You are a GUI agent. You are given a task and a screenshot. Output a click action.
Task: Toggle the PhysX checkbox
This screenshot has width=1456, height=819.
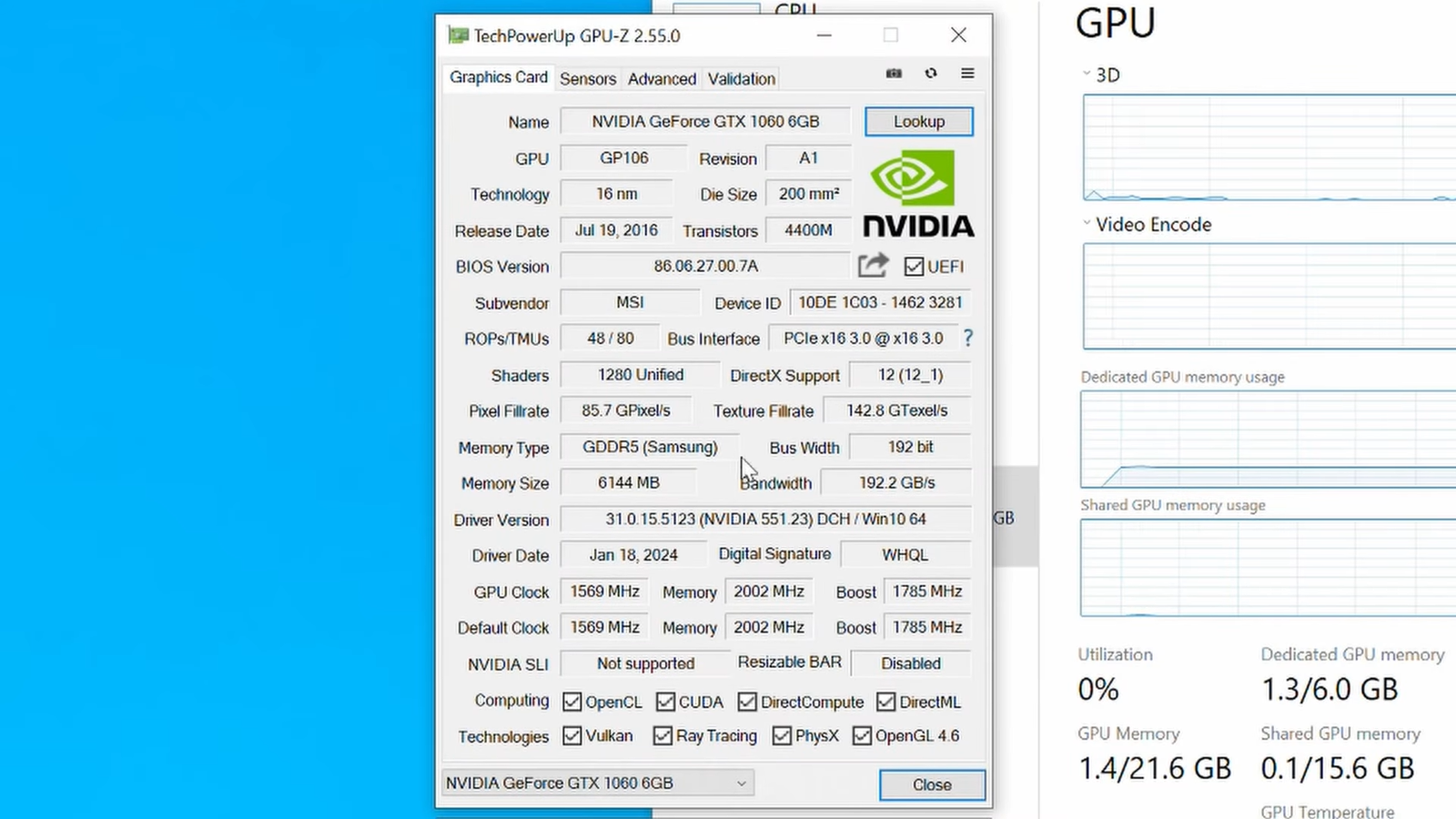coord(782,735)
